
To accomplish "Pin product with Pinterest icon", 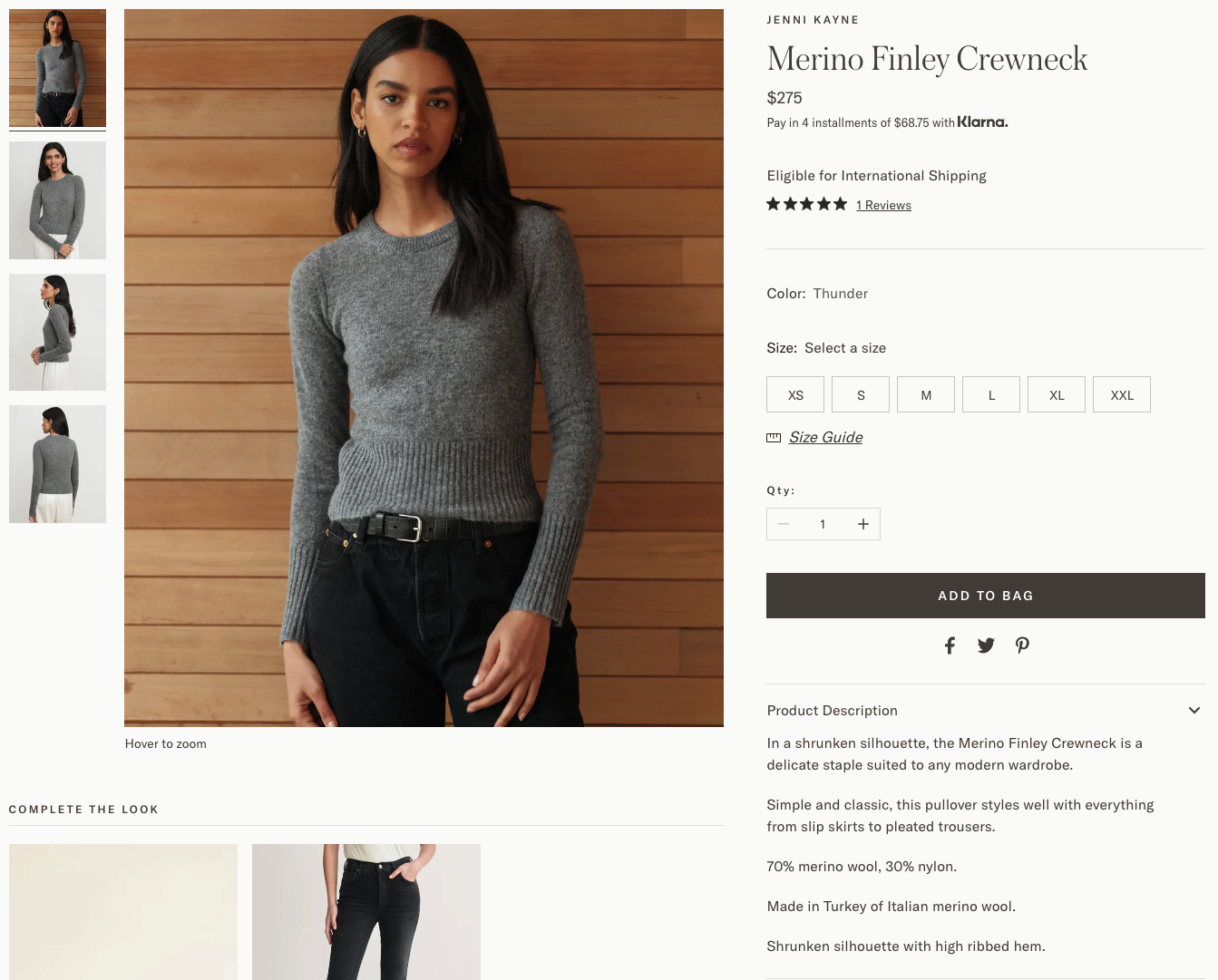I will point(1022,645).
